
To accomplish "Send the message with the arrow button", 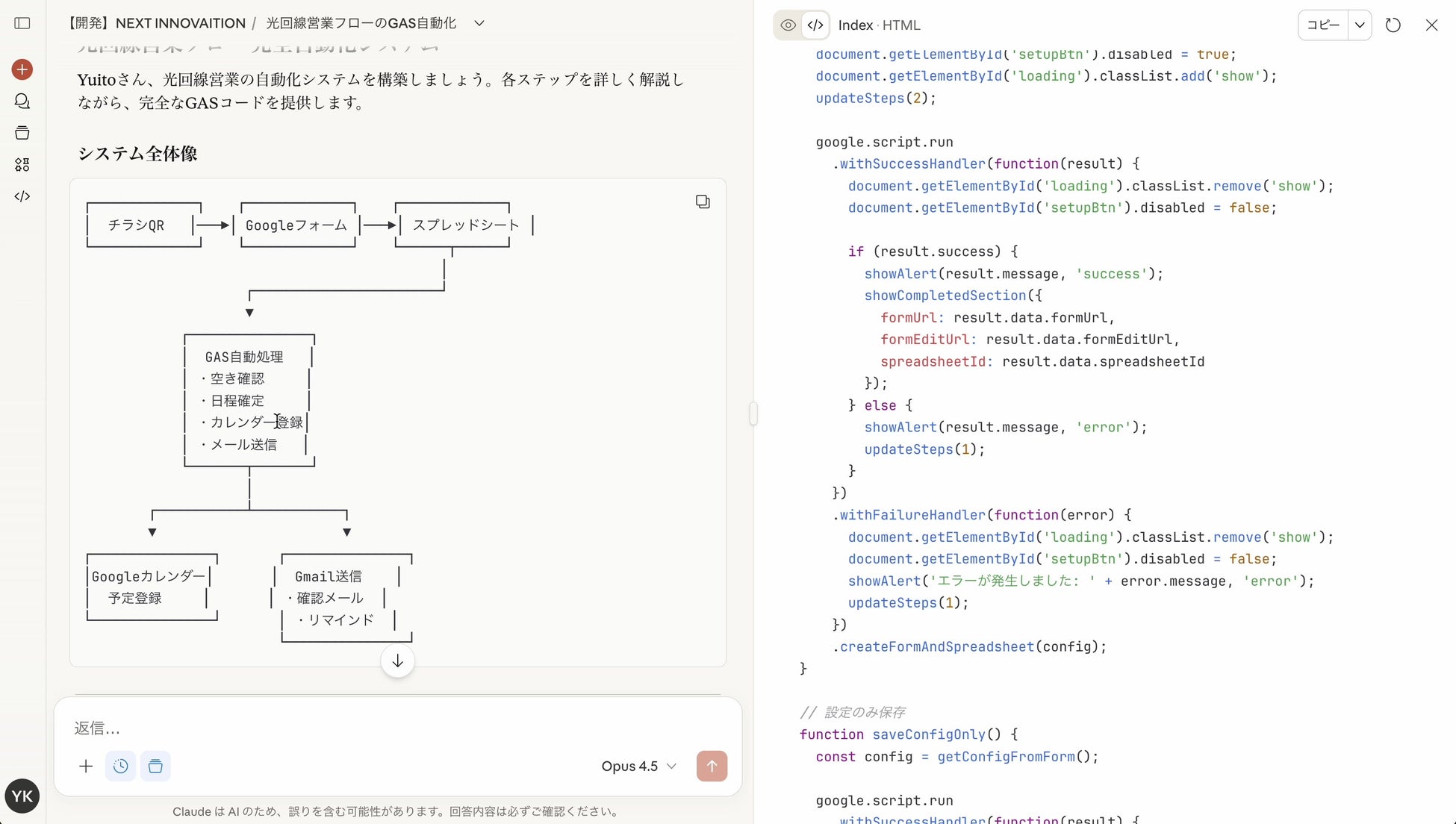I will point(712,766).
